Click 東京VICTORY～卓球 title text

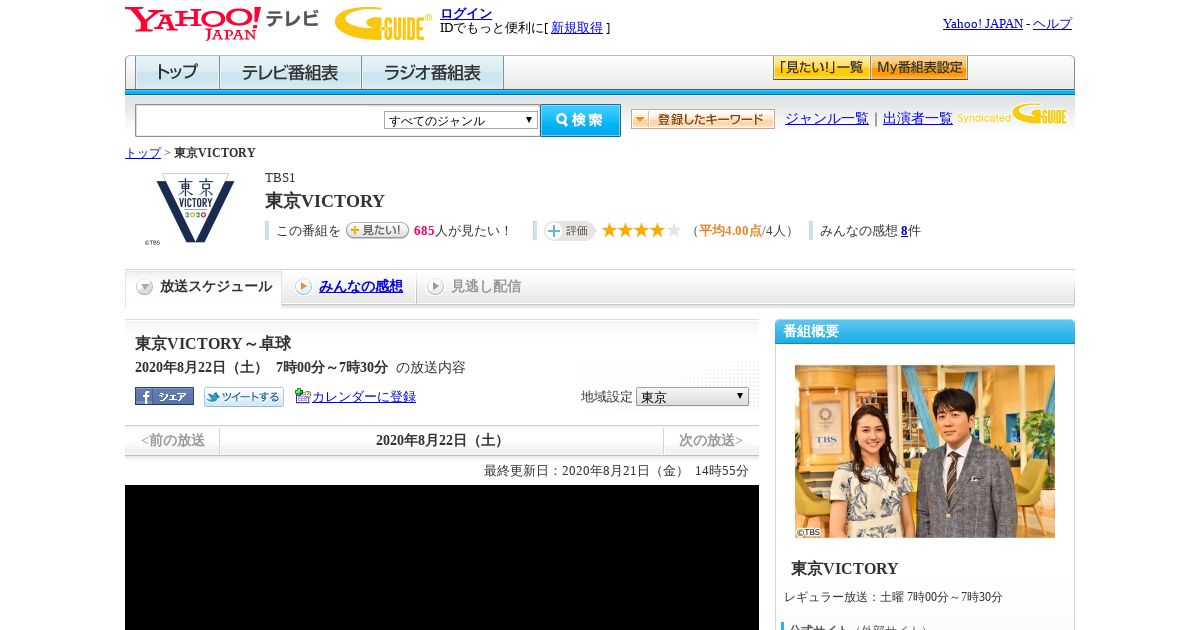[x=213, y=344]
